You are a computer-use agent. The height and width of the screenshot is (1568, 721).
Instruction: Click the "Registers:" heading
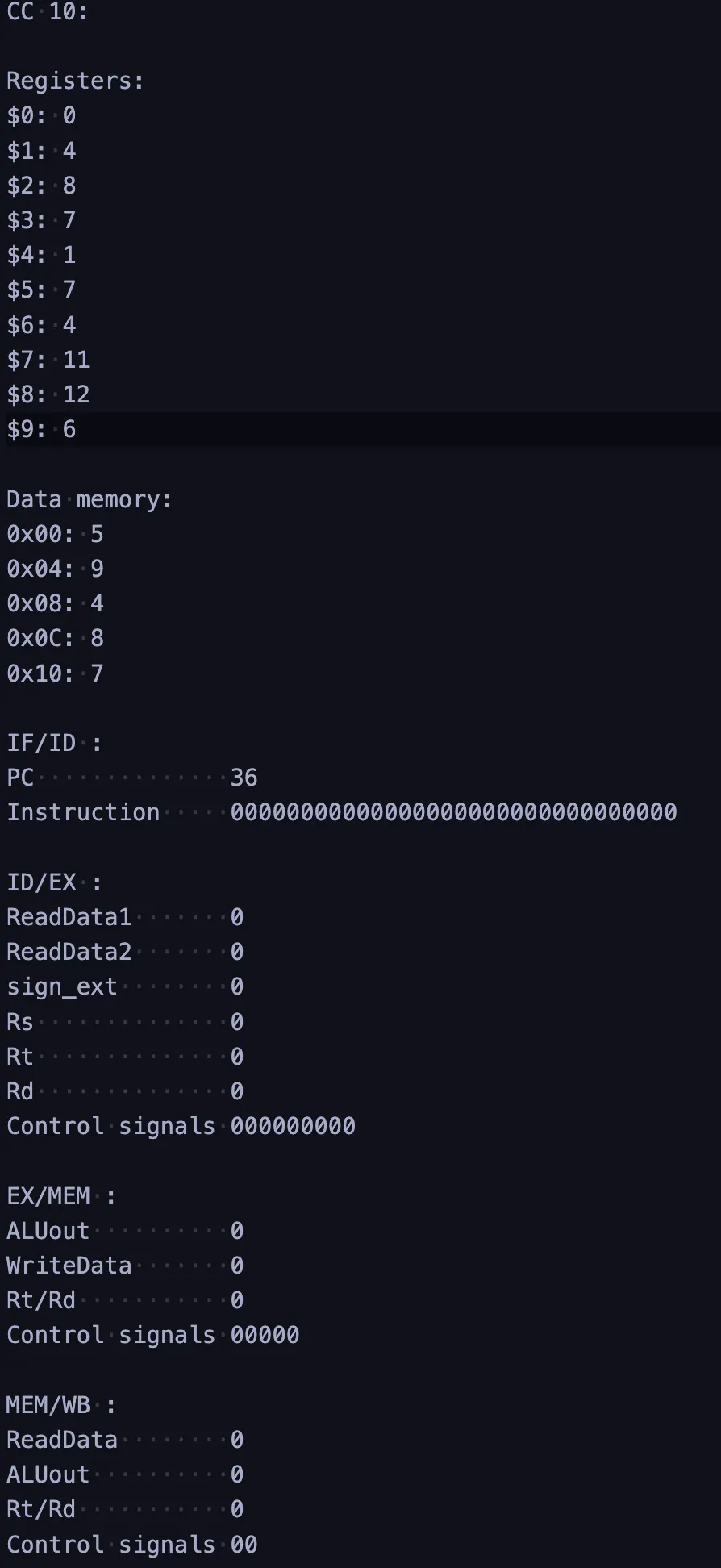pos(75,81)
